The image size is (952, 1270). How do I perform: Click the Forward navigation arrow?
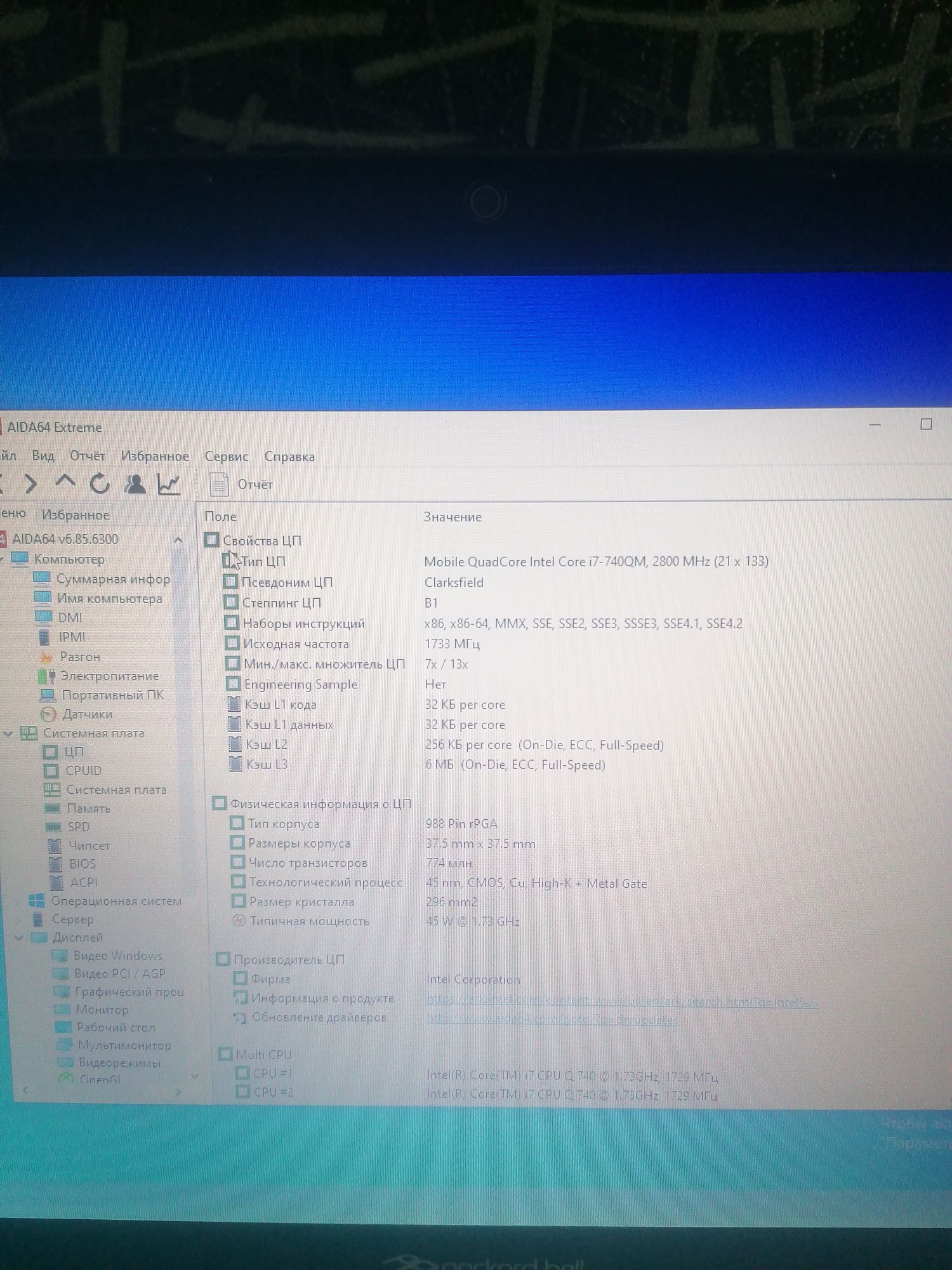(30, 484)
